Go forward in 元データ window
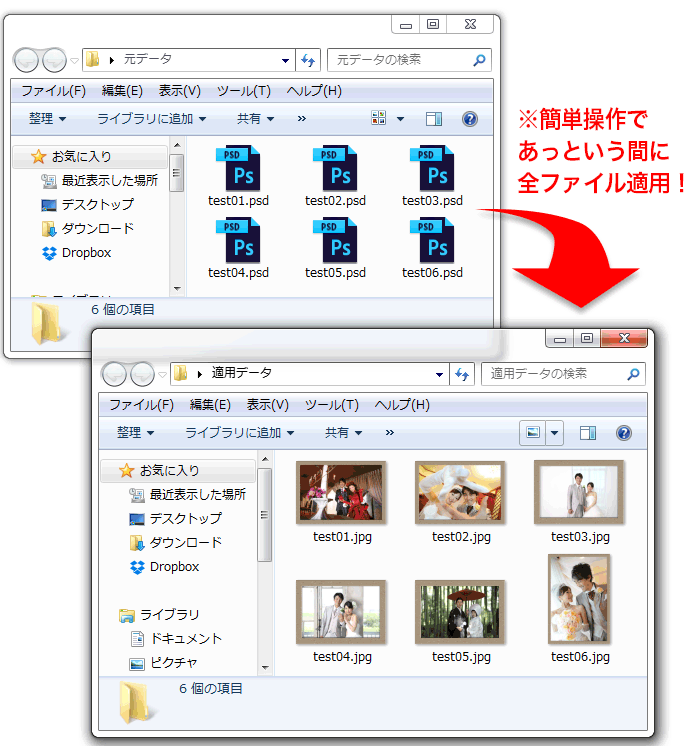 point(54,60)
